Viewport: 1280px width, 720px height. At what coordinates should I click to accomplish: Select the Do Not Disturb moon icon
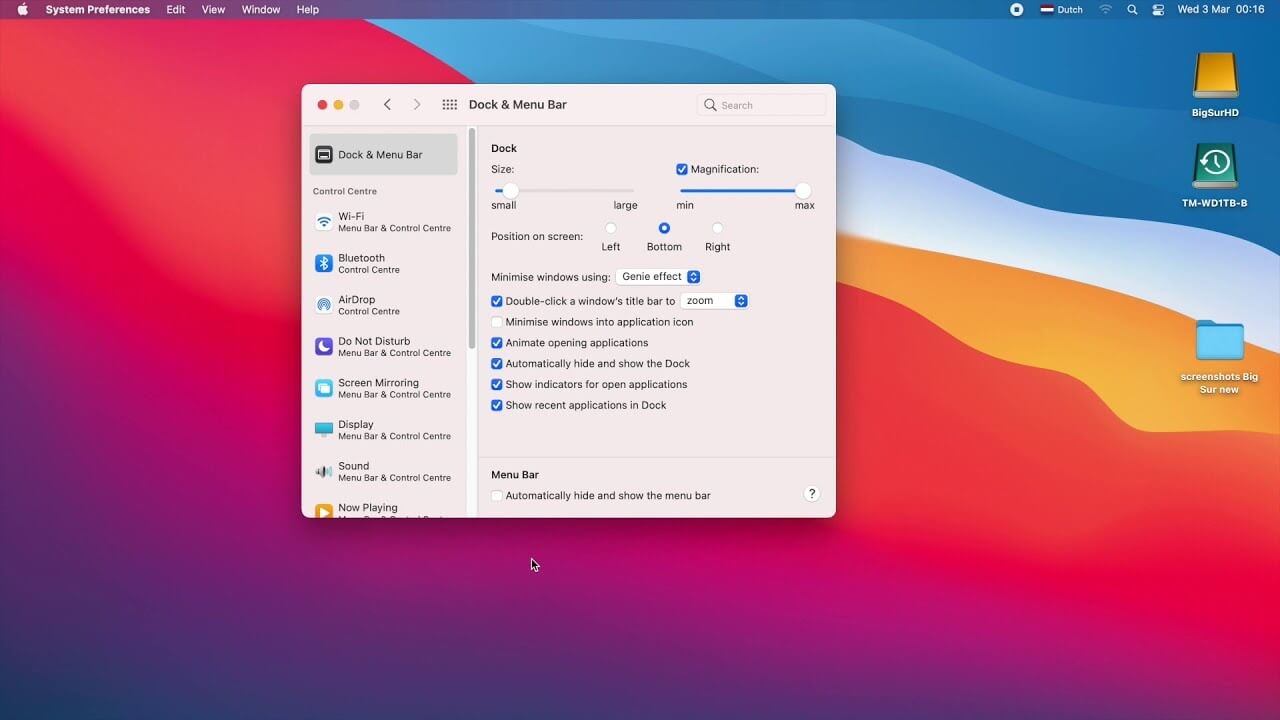tap(324, 346)
